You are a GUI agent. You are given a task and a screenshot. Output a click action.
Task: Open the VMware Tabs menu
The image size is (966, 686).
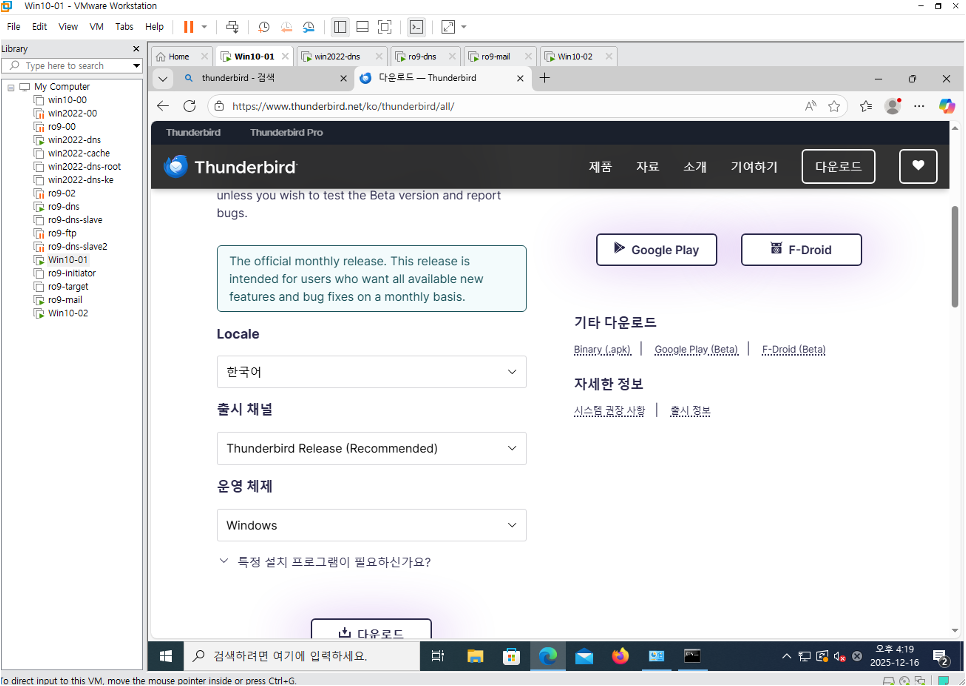tap(124, 26)
